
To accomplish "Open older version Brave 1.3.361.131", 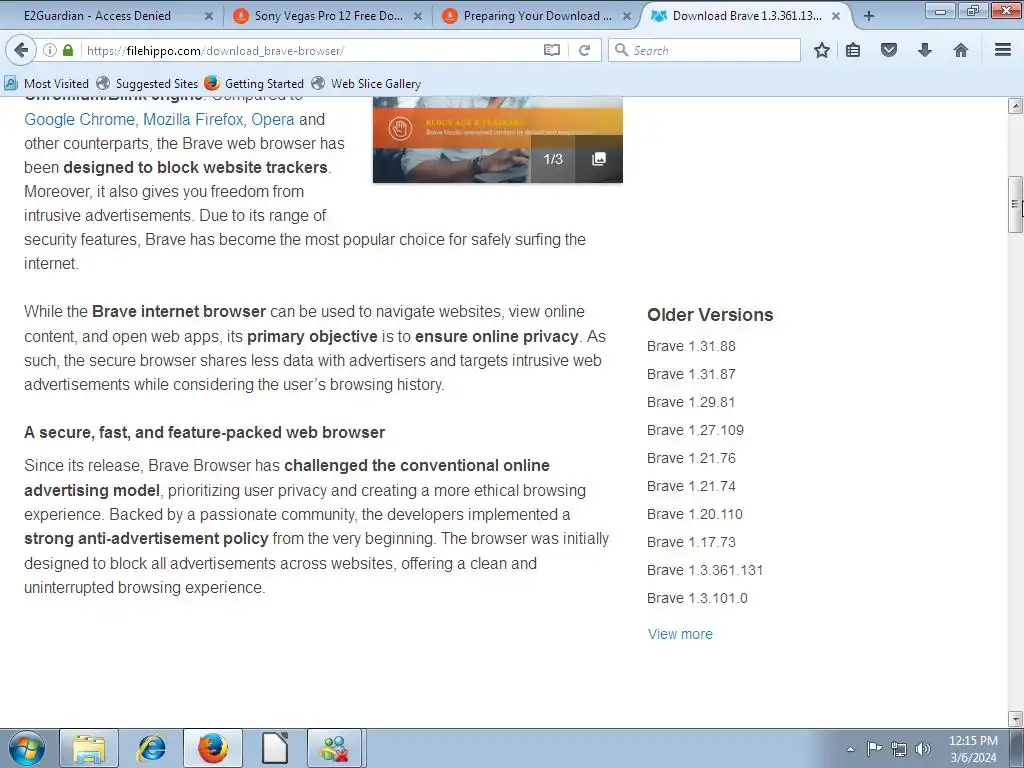I will point(705,571).
